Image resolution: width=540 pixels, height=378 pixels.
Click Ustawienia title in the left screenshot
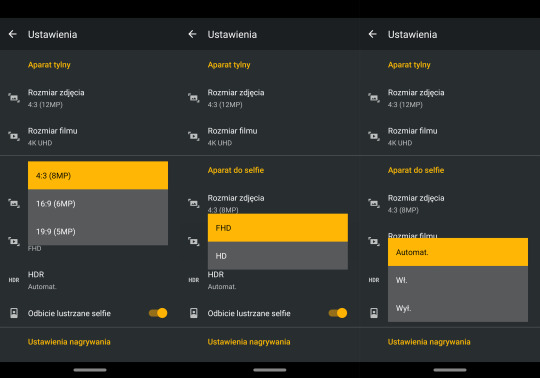pos(52,34)
